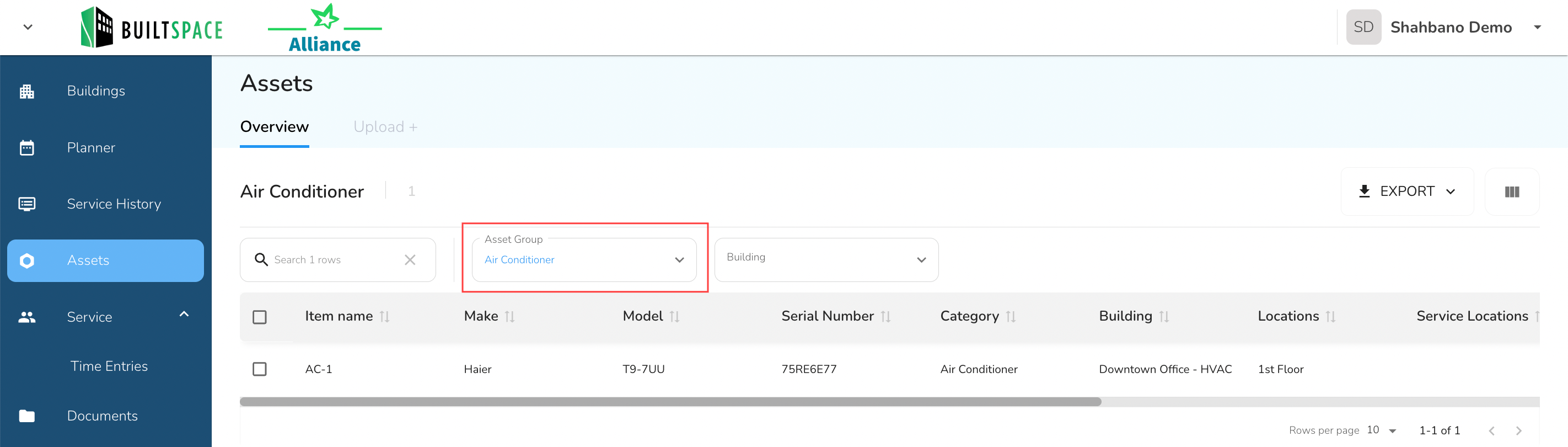The height and width of the screenshot is (447, 1568).
Task: Click the top-left collapse chevron
Action: pyautogui.click(x=28, y=28)
